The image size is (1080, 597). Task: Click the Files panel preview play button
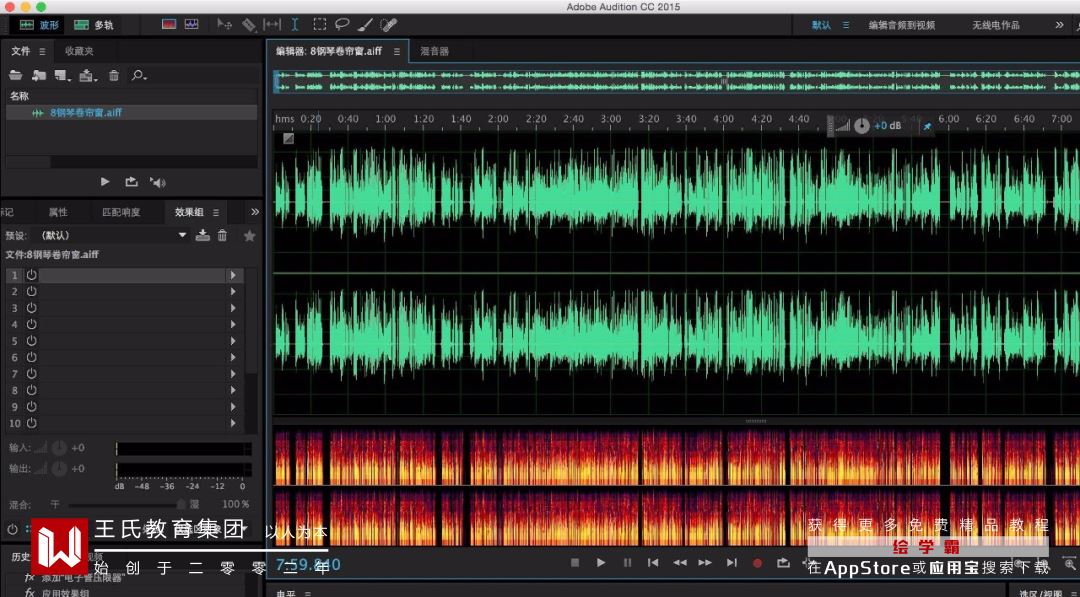coord(105,182)
